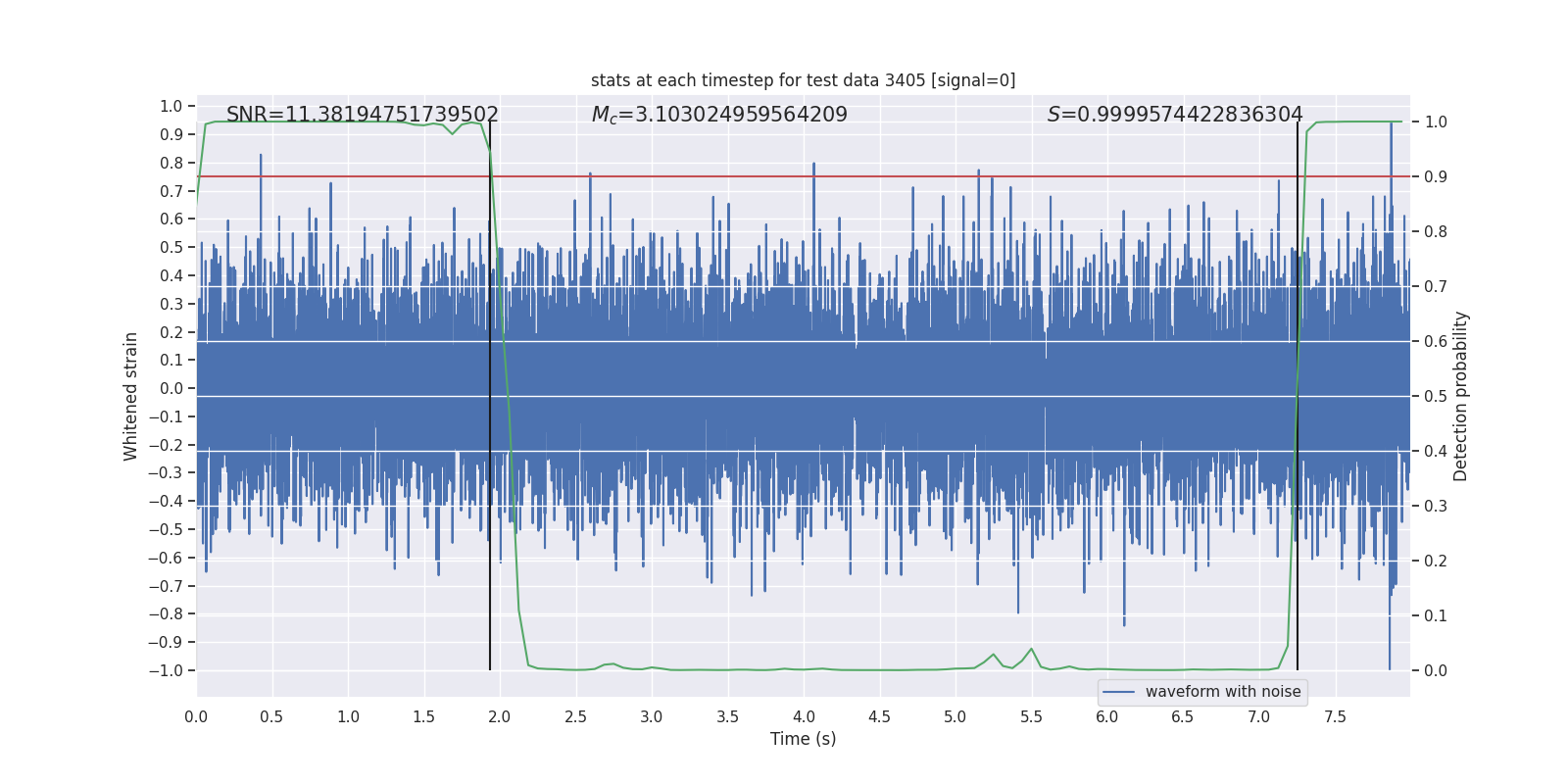Screen dimensions: 1568x784
Task: Click the 7.5 tick label on time axis
Action: [1335, 717]
